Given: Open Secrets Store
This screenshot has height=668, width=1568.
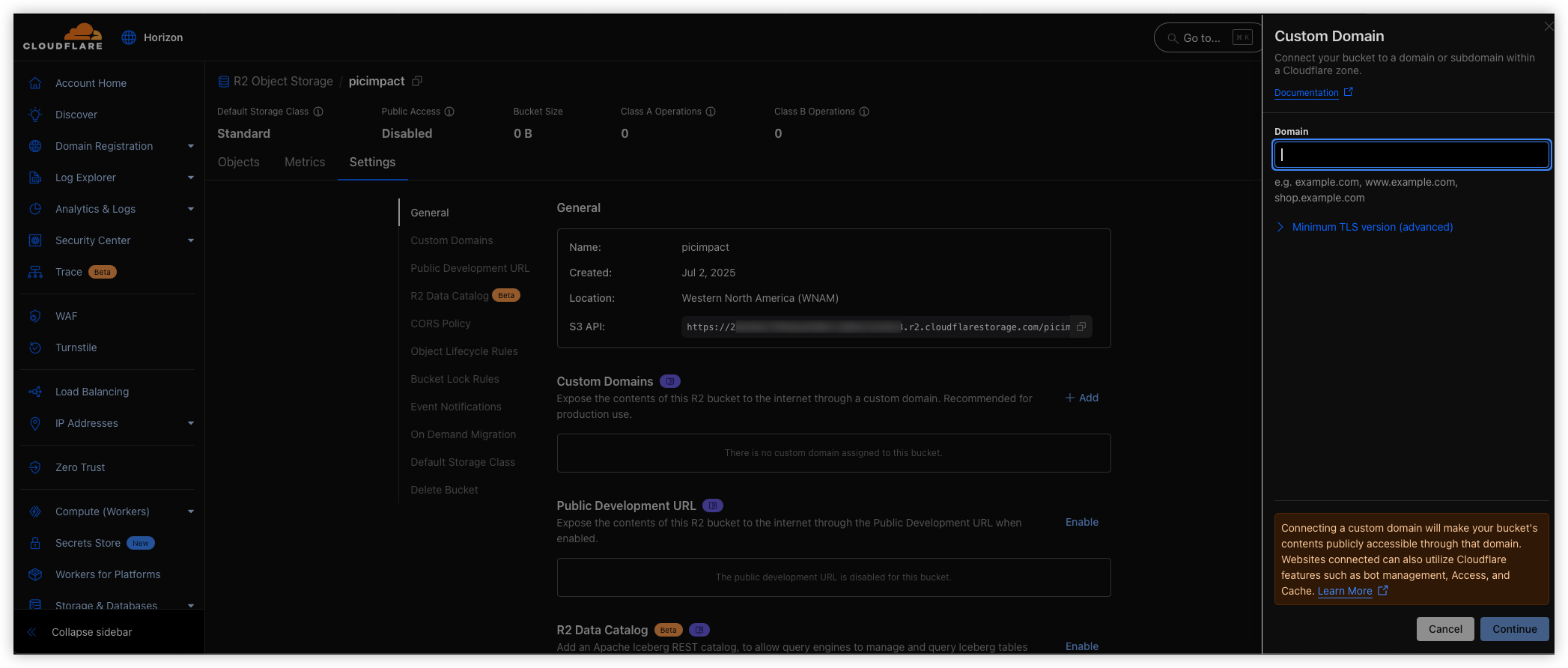Looking at the screenshot, I should 88,543.
